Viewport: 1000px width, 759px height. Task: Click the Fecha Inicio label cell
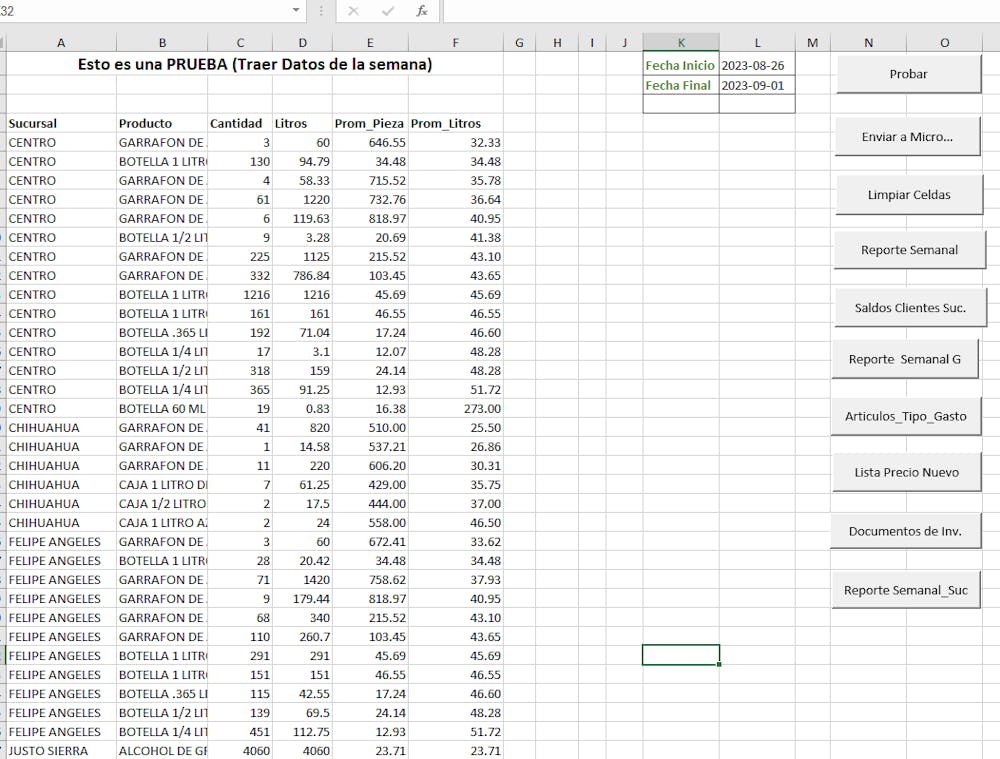pyautogui.click(x=680, y=65)
